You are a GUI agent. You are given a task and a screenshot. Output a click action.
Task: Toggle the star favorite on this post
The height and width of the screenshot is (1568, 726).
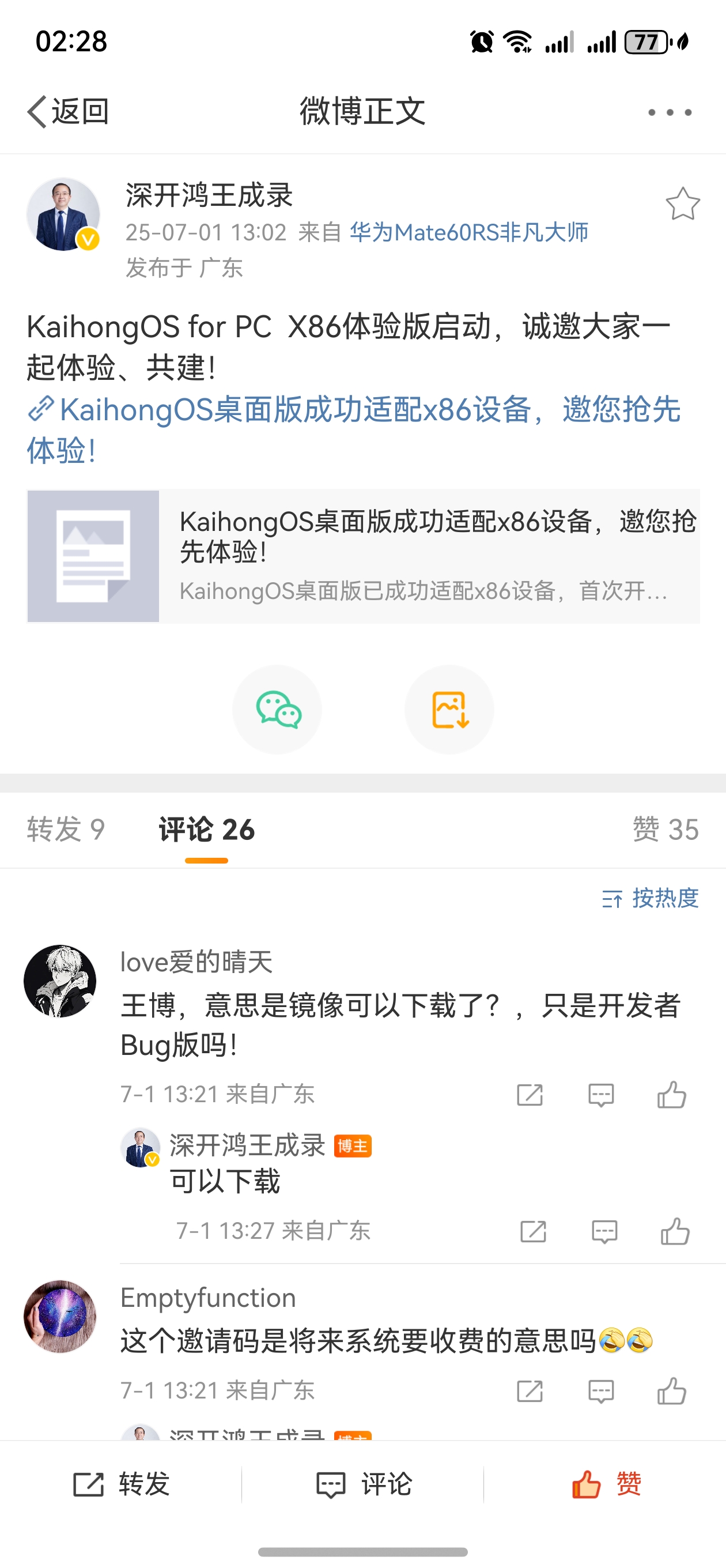[684, 205]
